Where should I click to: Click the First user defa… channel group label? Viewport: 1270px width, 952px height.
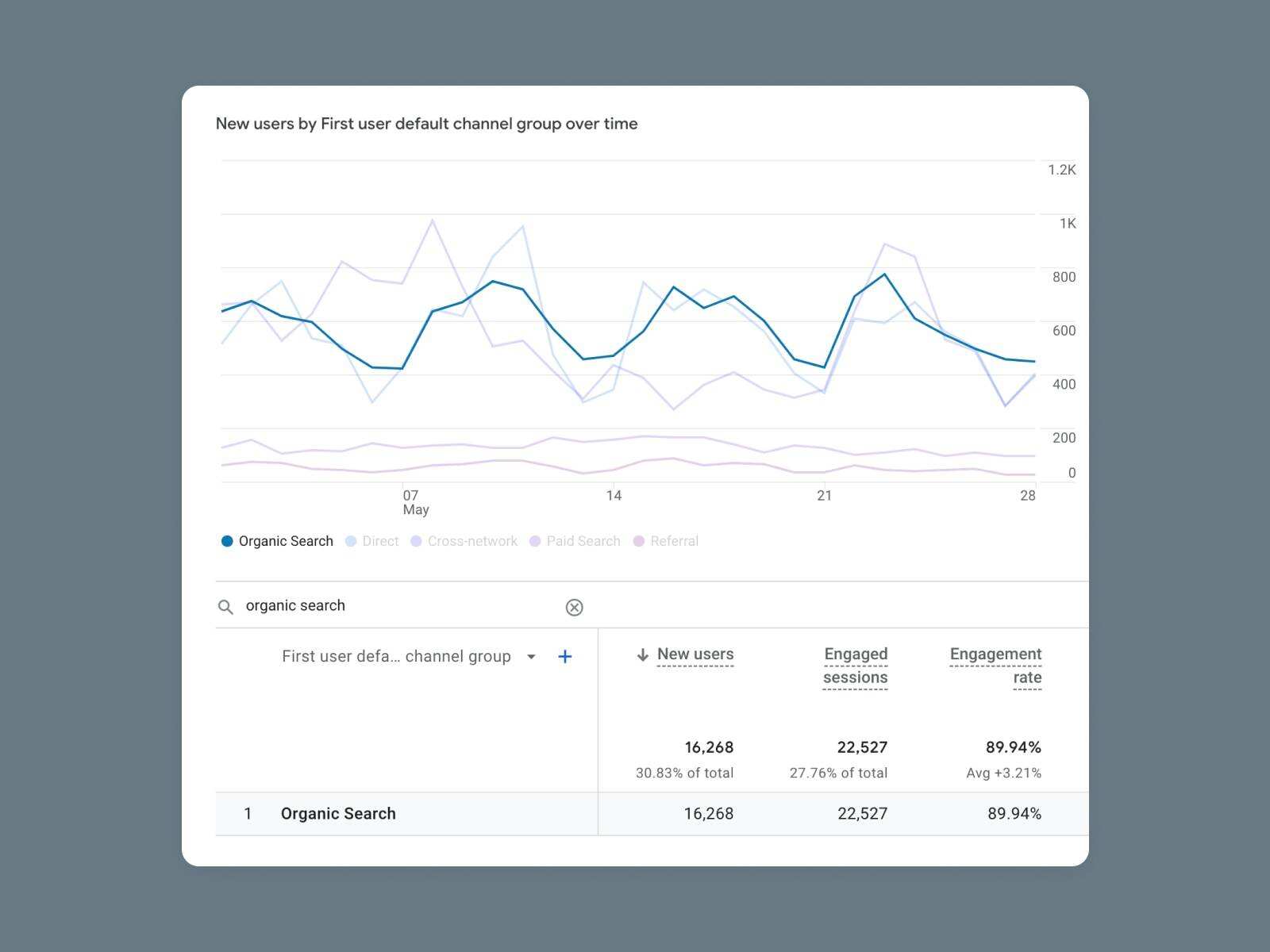tap(396, 657)
